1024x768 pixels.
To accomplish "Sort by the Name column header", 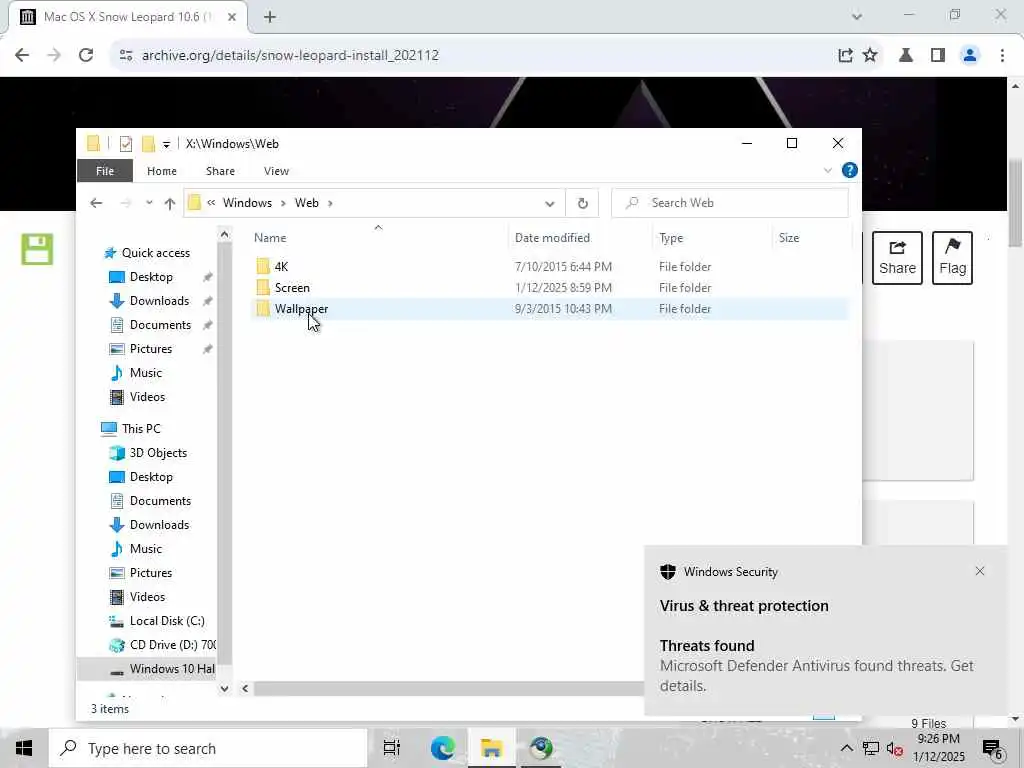I will click(x=270, y=238).
